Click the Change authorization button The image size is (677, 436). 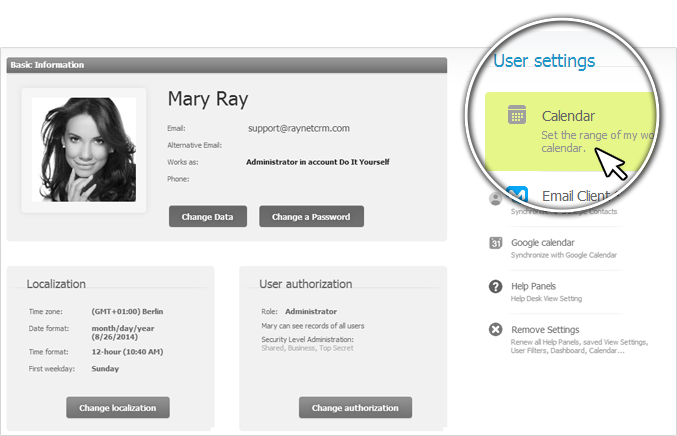pos(355,408)
